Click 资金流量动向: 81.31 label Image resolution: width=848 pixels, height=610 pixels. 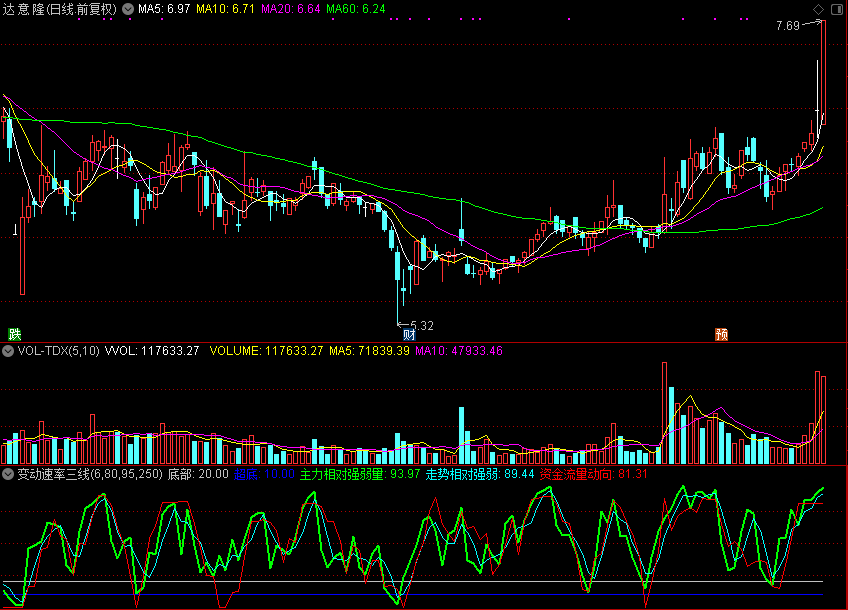pos(593,474)
